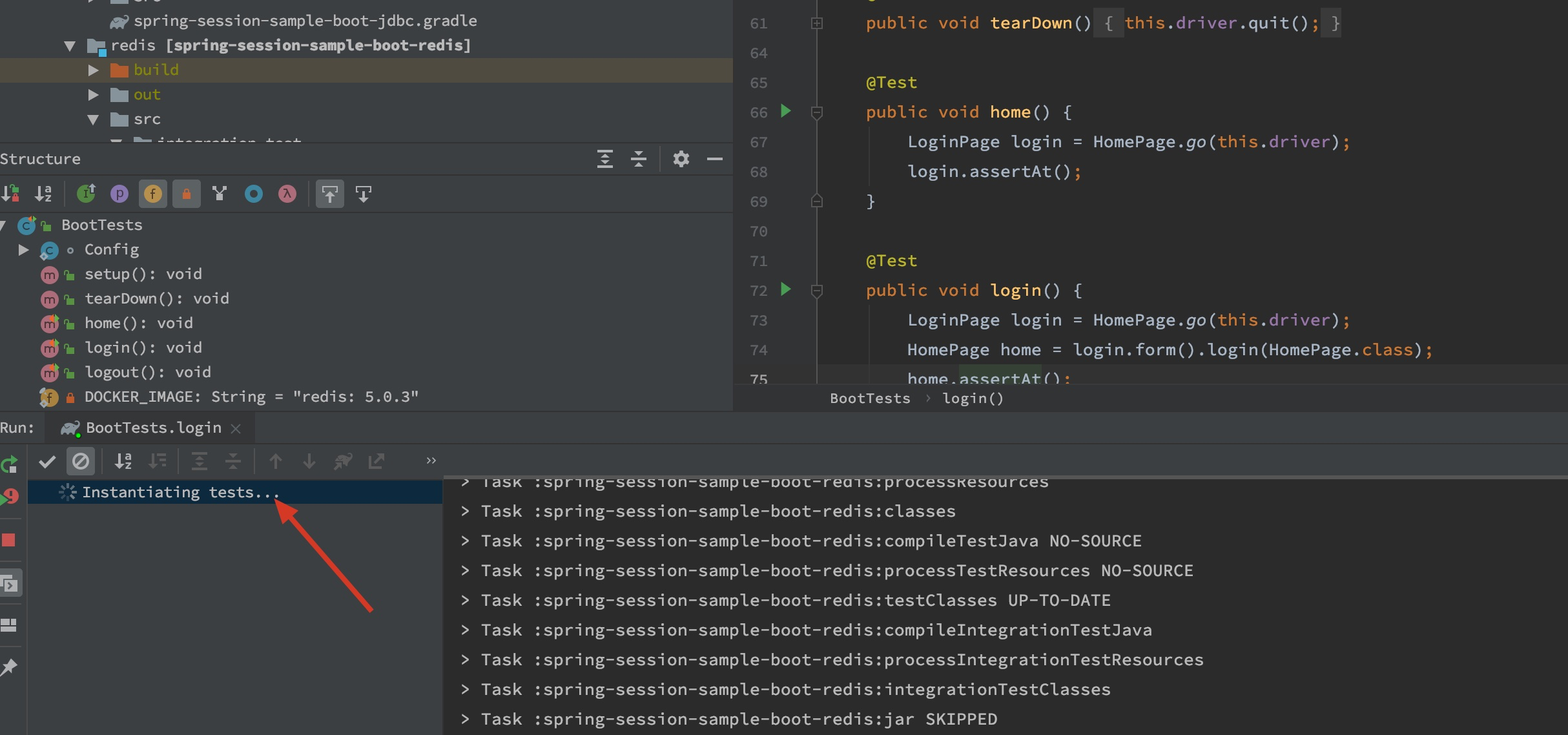
Task: Expand the Config class node
Action: (x=24, y=249)
